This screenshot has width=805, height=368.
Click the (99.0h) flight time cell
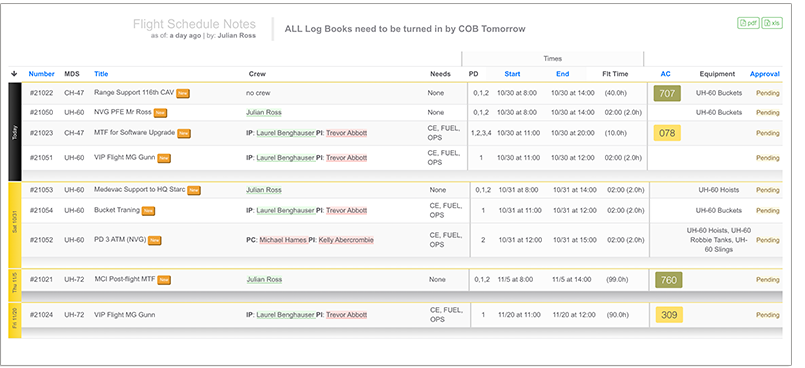click(618, 280)
